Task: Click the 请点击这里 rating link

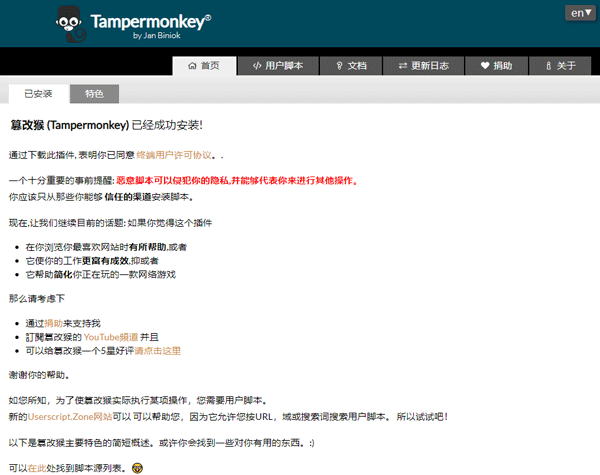Action: tap(157, 351)
